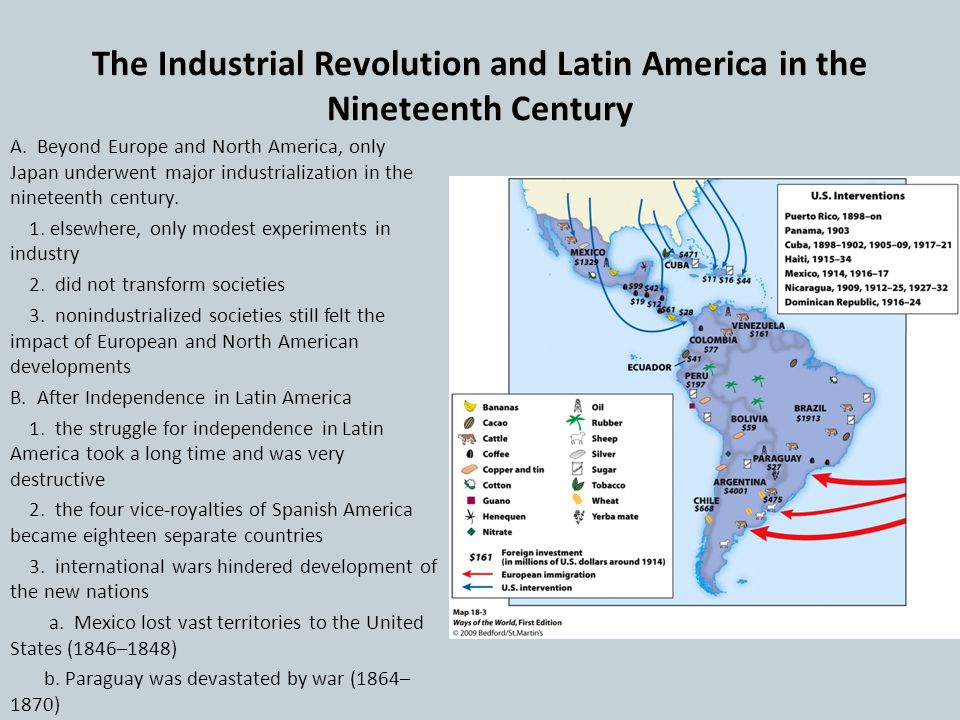Image resolution: width=960 pixels, height=720 pixels.
Task: Click the "Panama, 1903" entry
Action: pyautogui.click(x=817, y=230)
